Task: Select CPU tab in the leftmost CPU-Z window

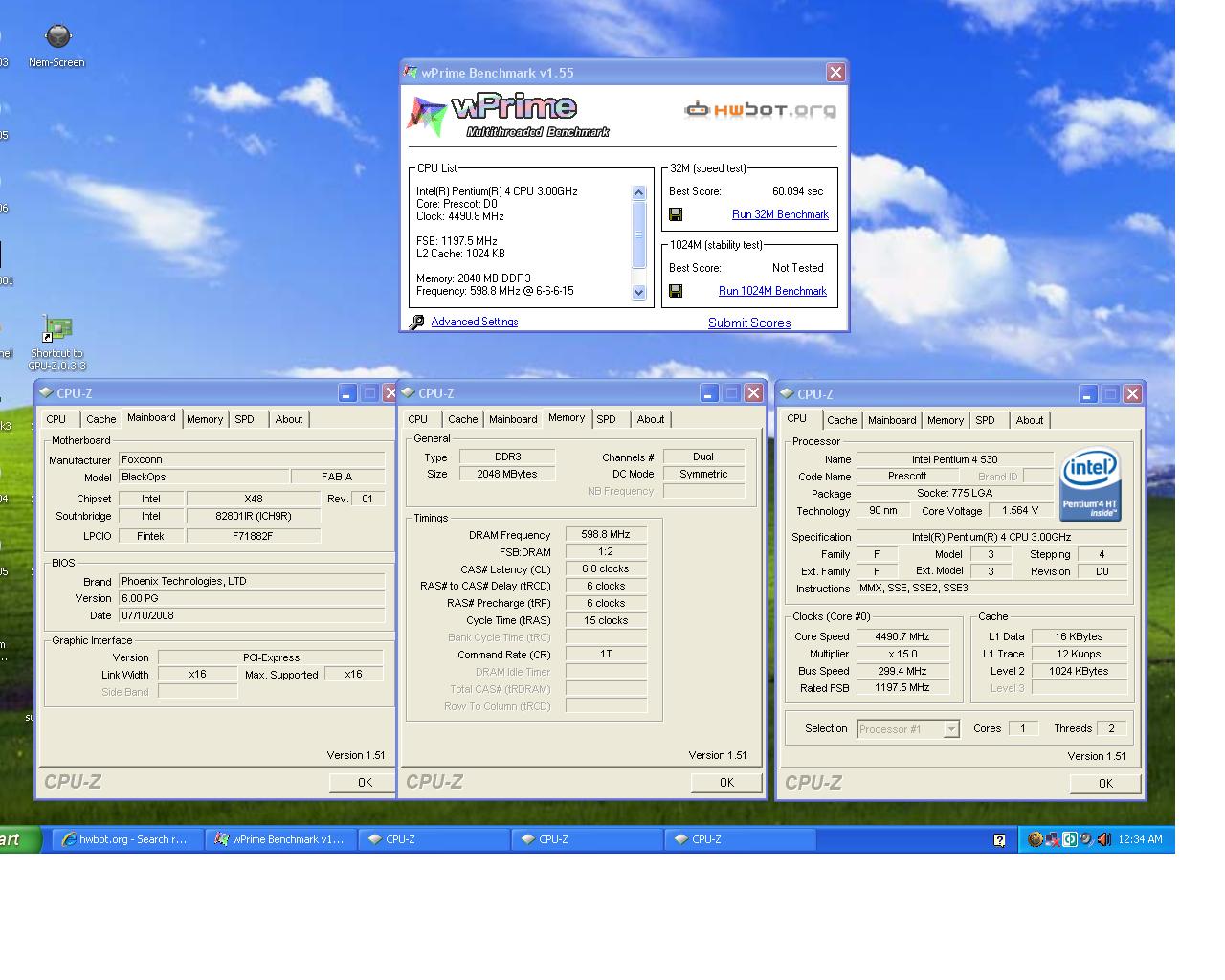Action: [x=56, y=420]
